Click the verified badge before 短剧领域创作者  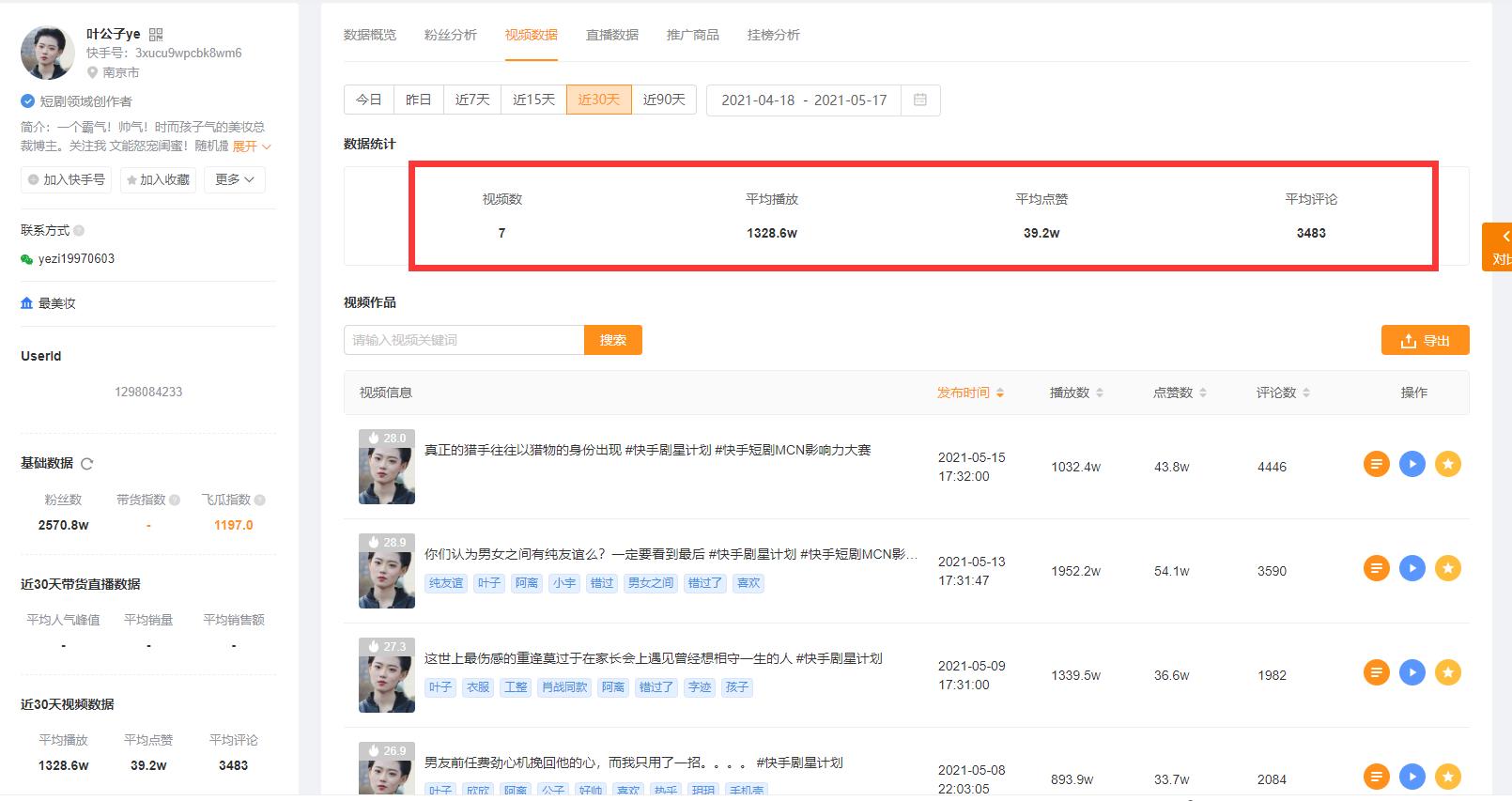28,101
